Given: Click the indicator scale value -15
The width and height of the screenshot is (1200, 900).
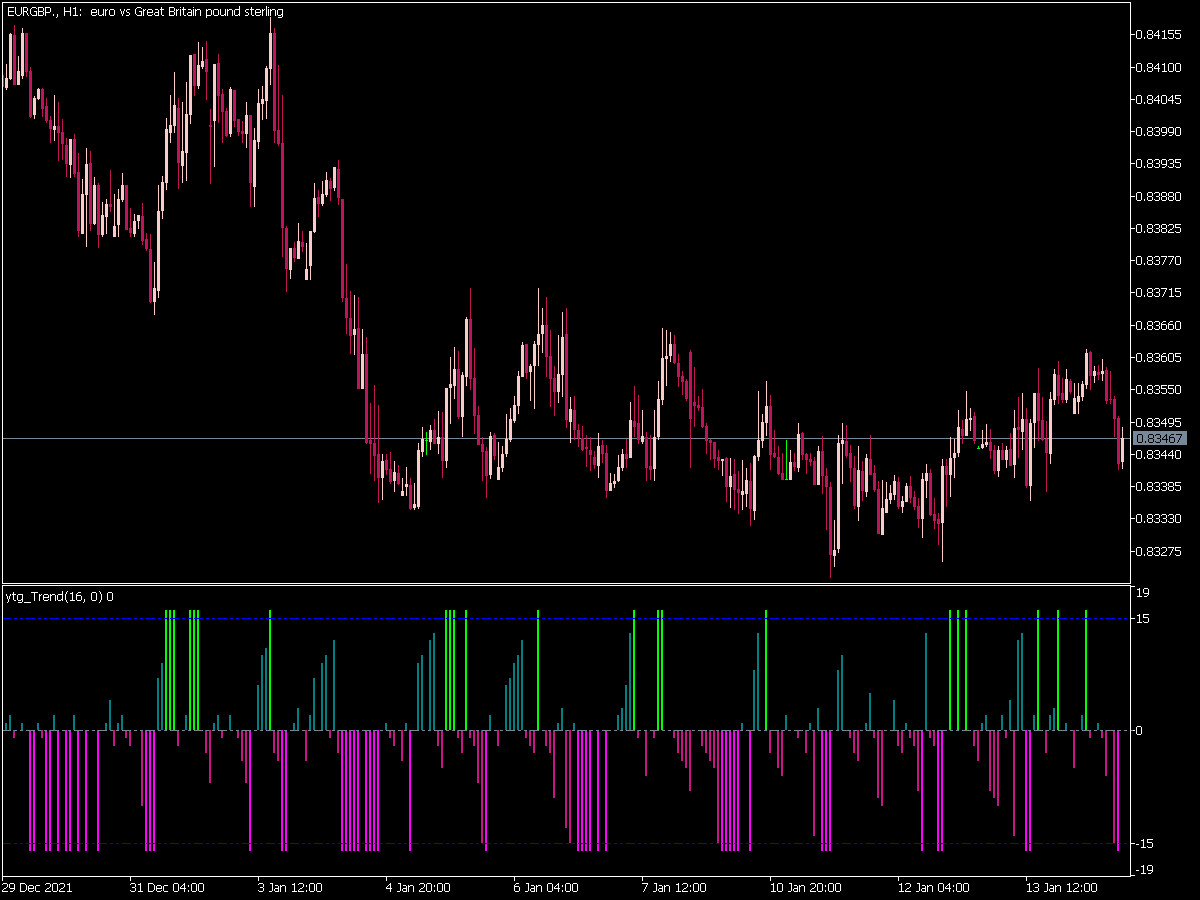Looking at the screenshot, I should pyautogui.click(x=1146, y=843).
